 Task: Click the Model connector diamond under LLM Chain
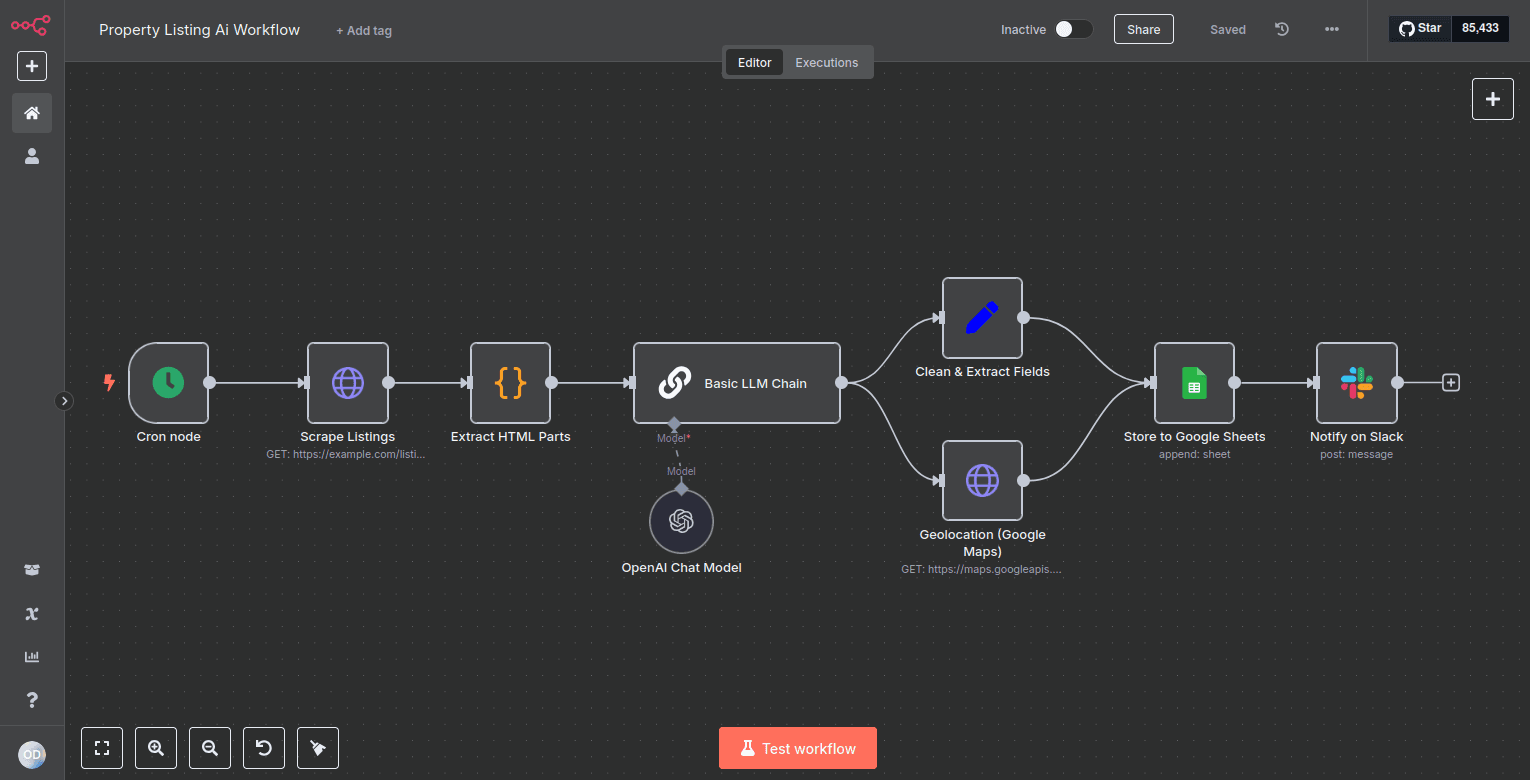coord(674,424)
